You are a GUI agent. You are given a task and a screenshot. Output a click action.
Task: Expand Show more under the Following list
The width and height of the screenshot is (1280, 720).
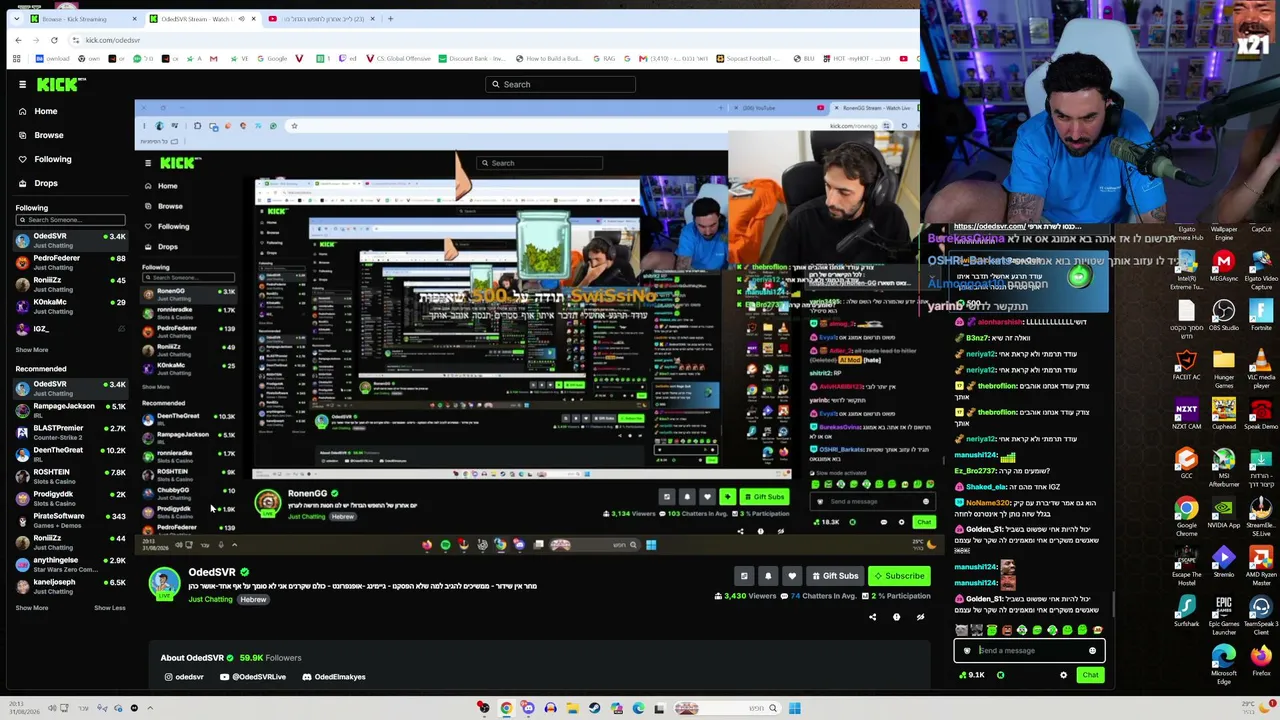click(32, 350)
